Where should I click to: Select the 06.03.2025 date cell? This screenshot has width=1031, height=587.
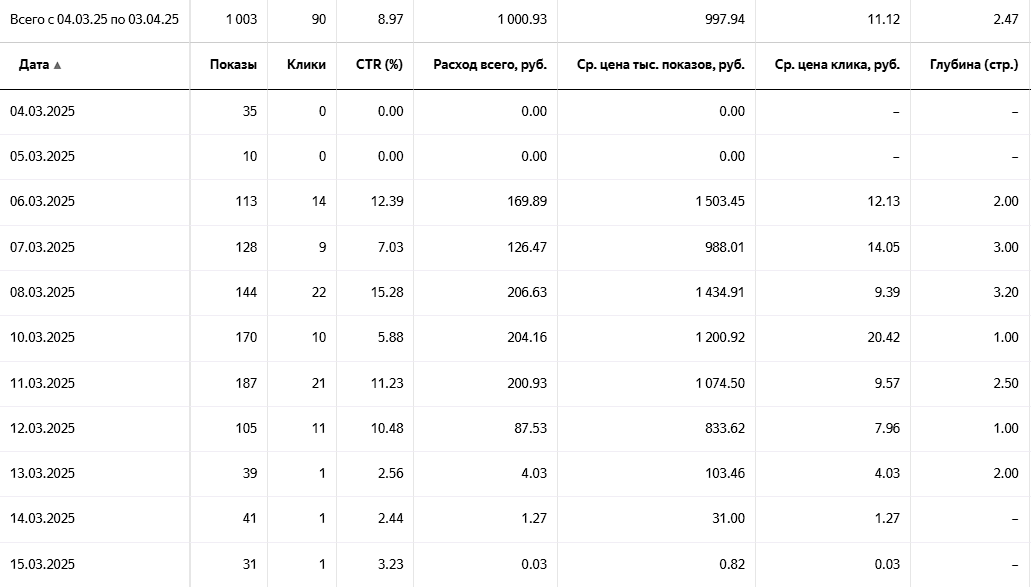[x=42, y=201]
